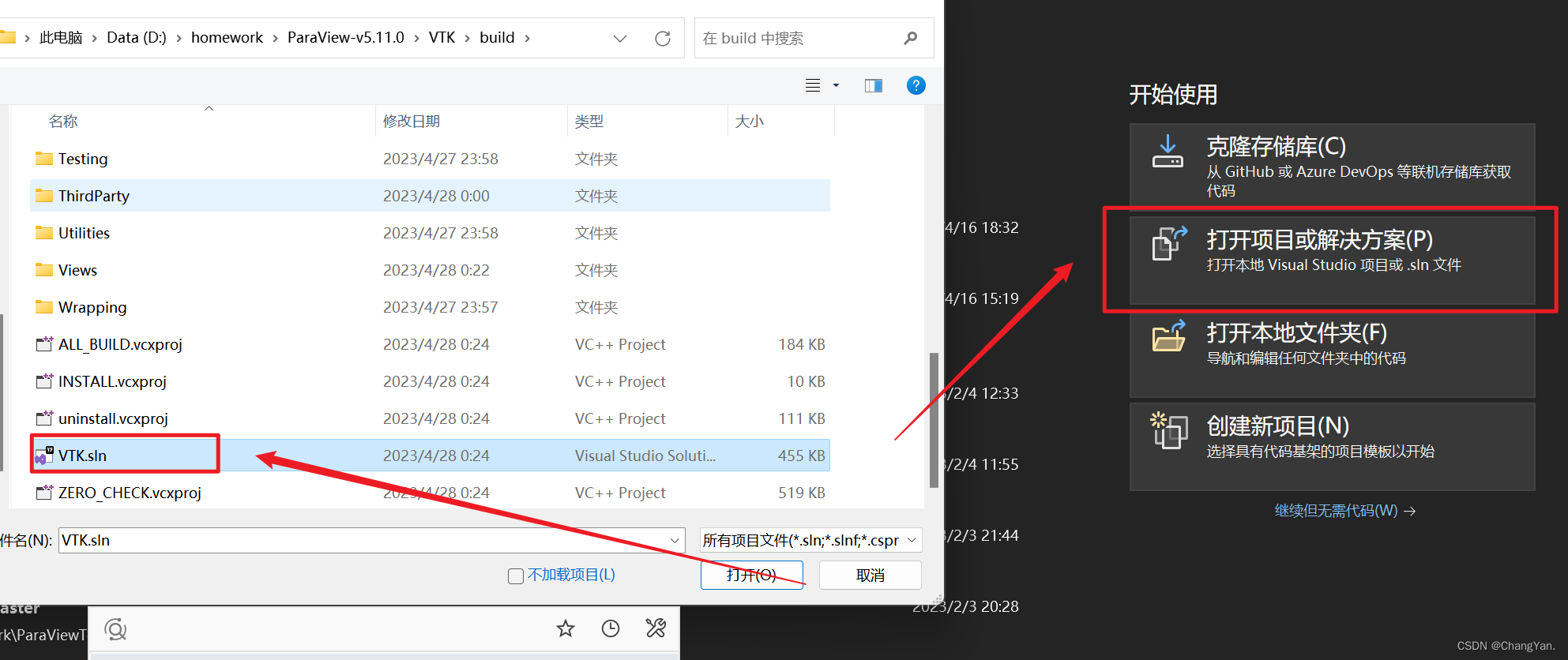
Task: Click uninstall.vcxproj file icon
Action: click(44, 418)
